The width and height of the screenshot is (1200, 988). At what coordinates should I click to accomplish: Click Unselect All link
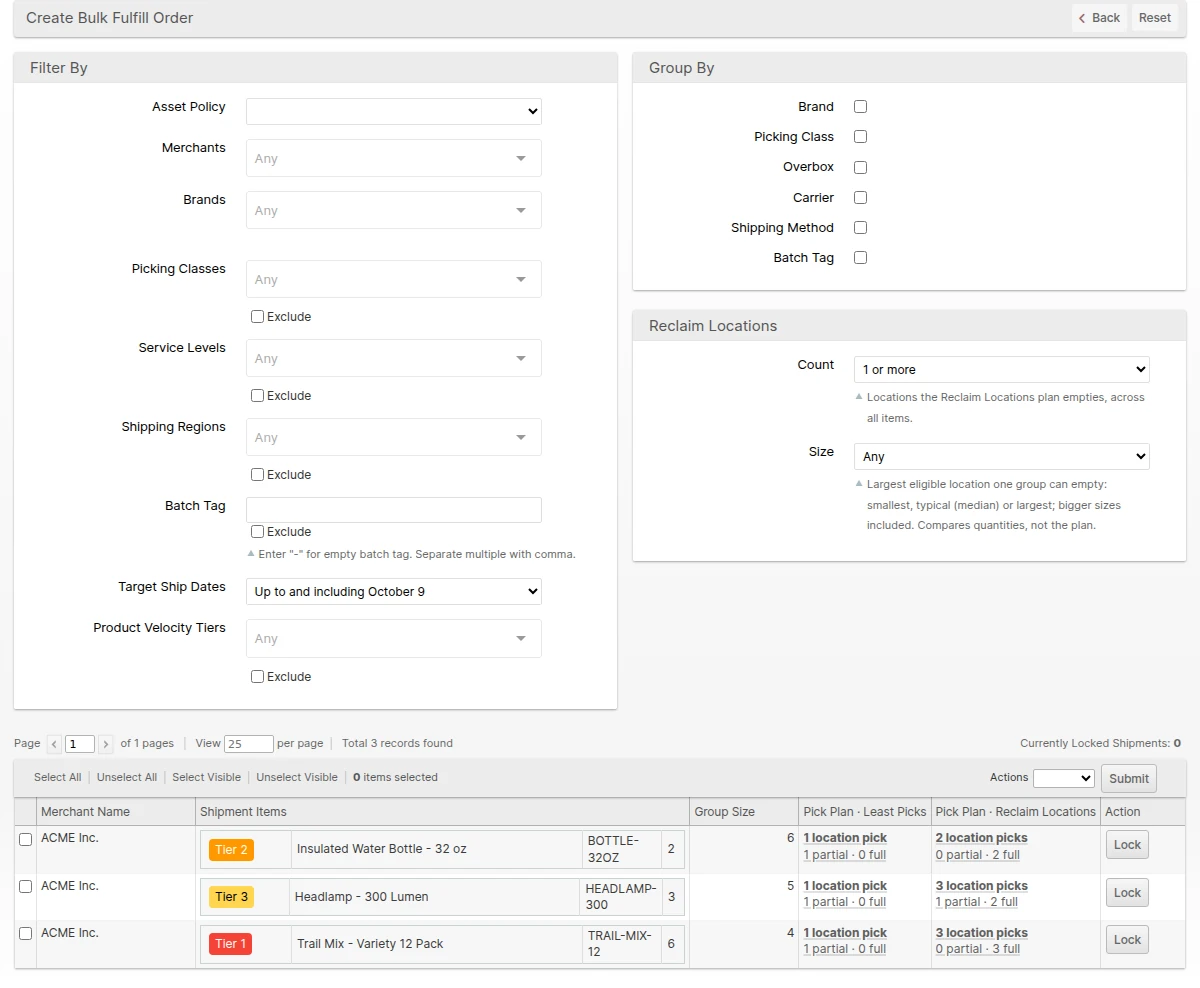click(x=127, y=777)
